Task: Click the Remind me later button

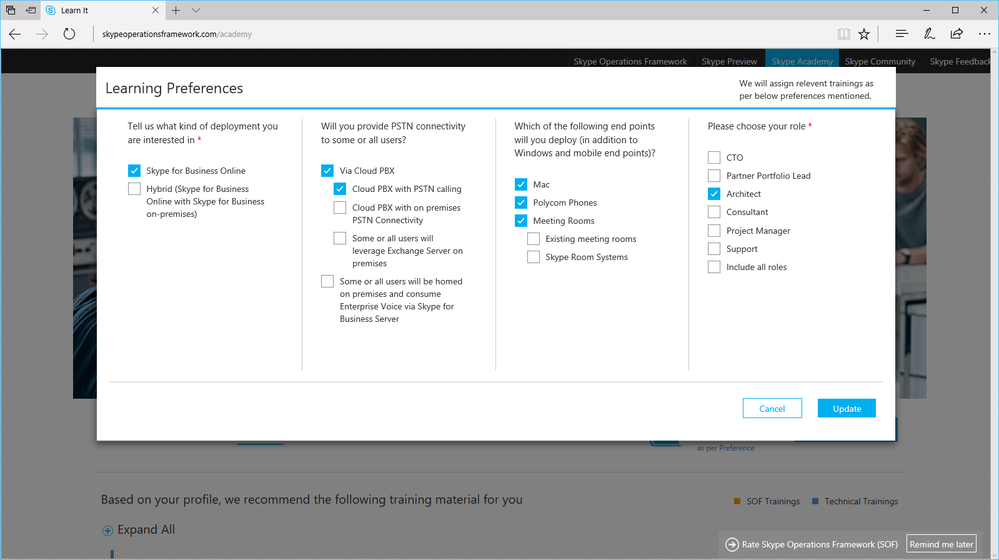Action: point(941,544)
